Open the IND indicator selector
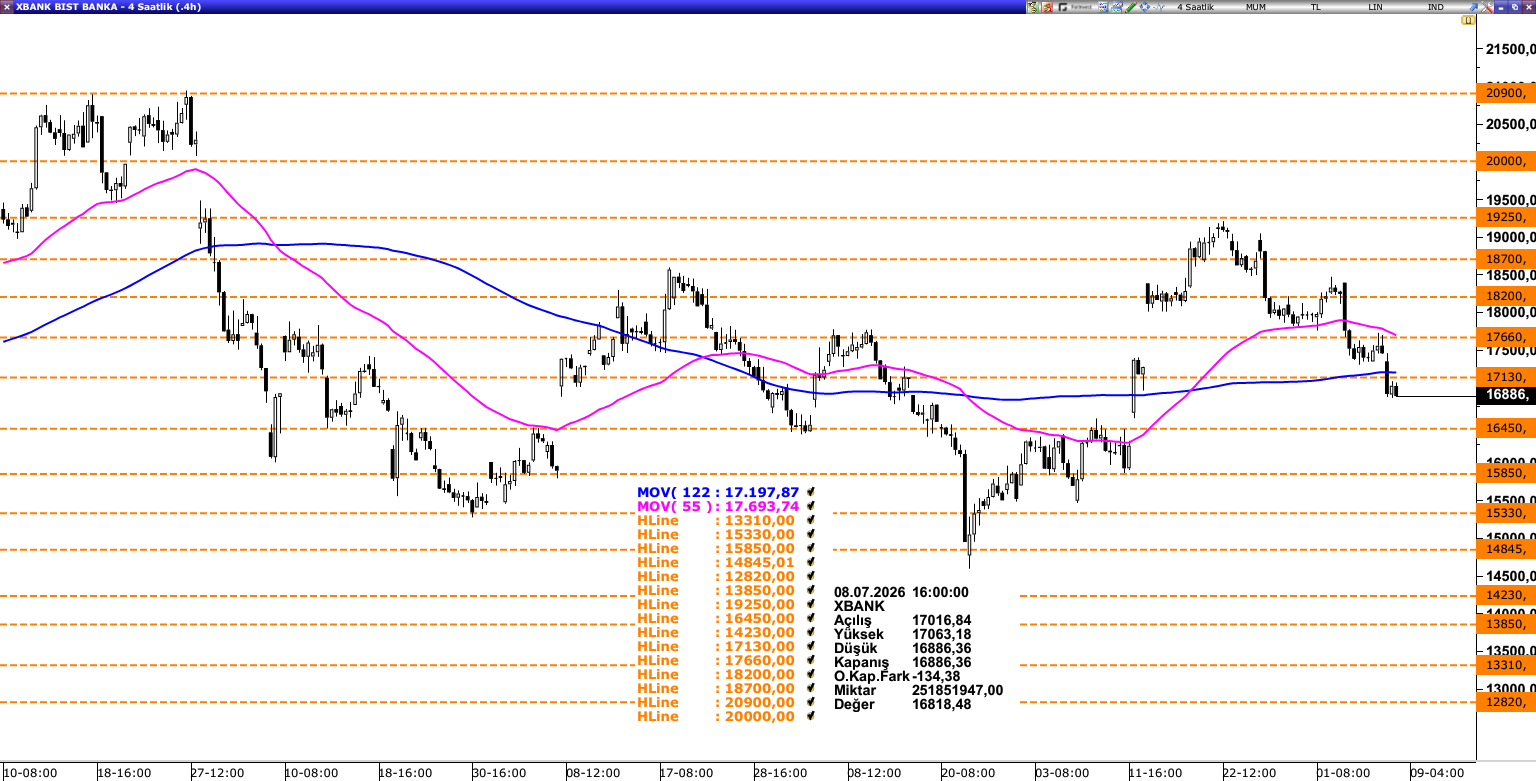1536x781 pixels. tap(1436, 7)
